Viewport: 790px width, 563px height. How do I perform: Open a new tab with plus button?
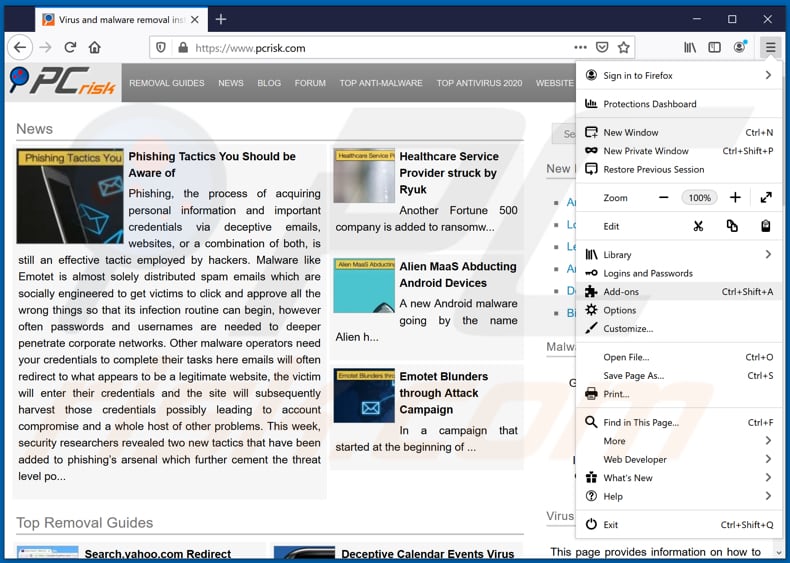221,20
